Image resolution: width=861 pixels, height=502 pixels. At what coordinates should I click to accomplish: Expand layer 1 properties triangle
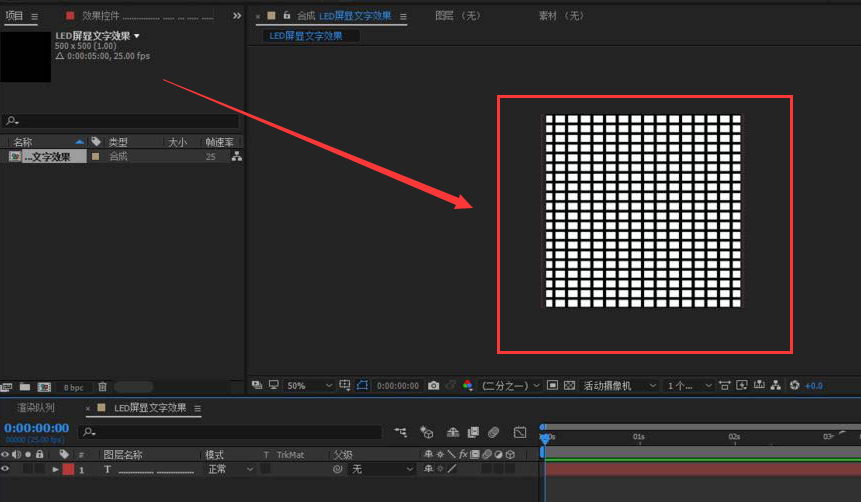coord(56,469)
